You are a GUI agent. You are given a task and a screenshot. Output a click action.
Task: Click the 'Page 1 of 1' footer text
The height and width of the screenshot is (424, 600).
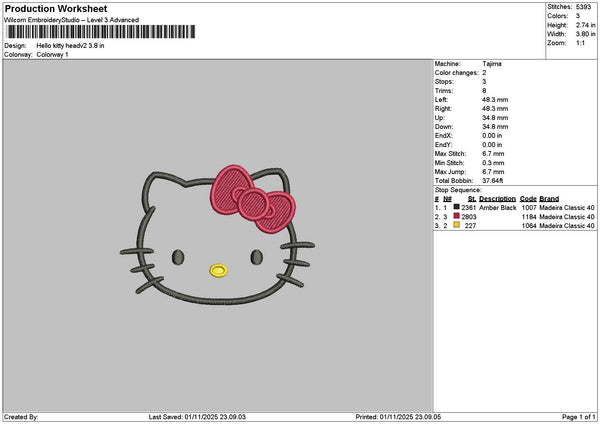coord(579,417)
